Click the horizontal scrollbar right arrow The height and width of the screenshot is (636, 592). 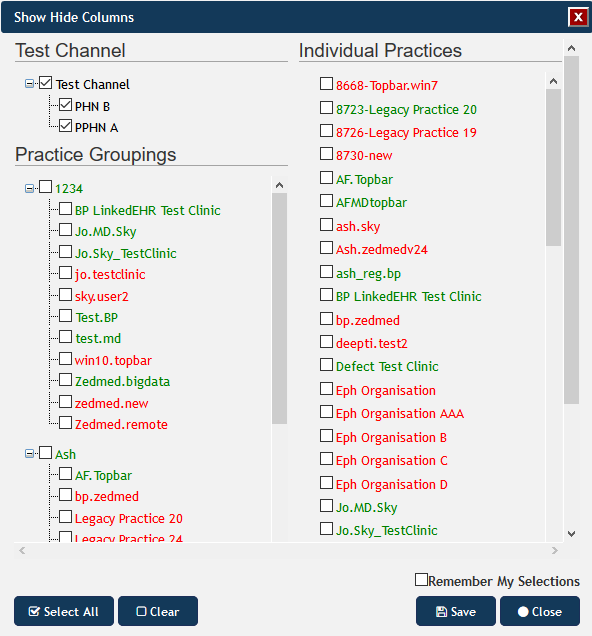[555, 550]
